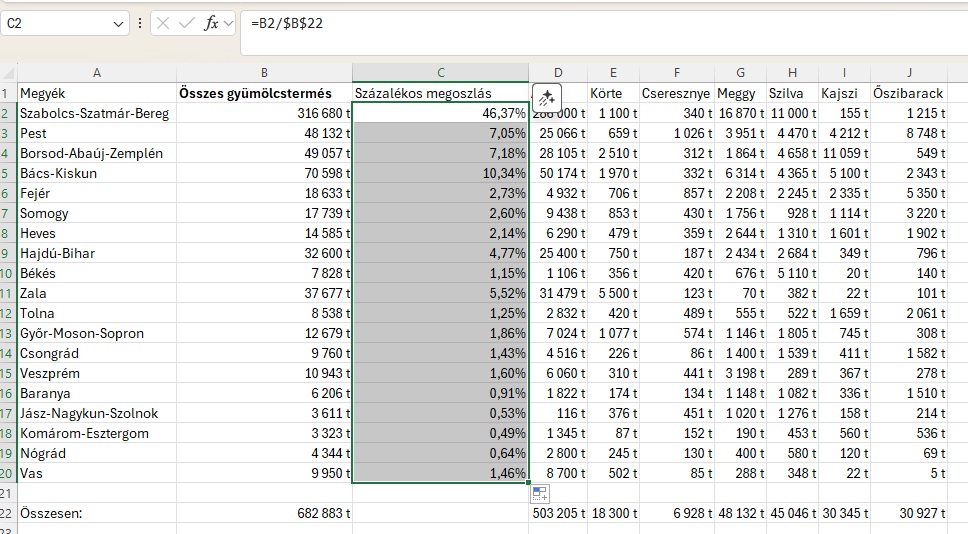Expand the dropdown chevron next to fx
Screen dimensions: 968x534
tap(229, 23)
